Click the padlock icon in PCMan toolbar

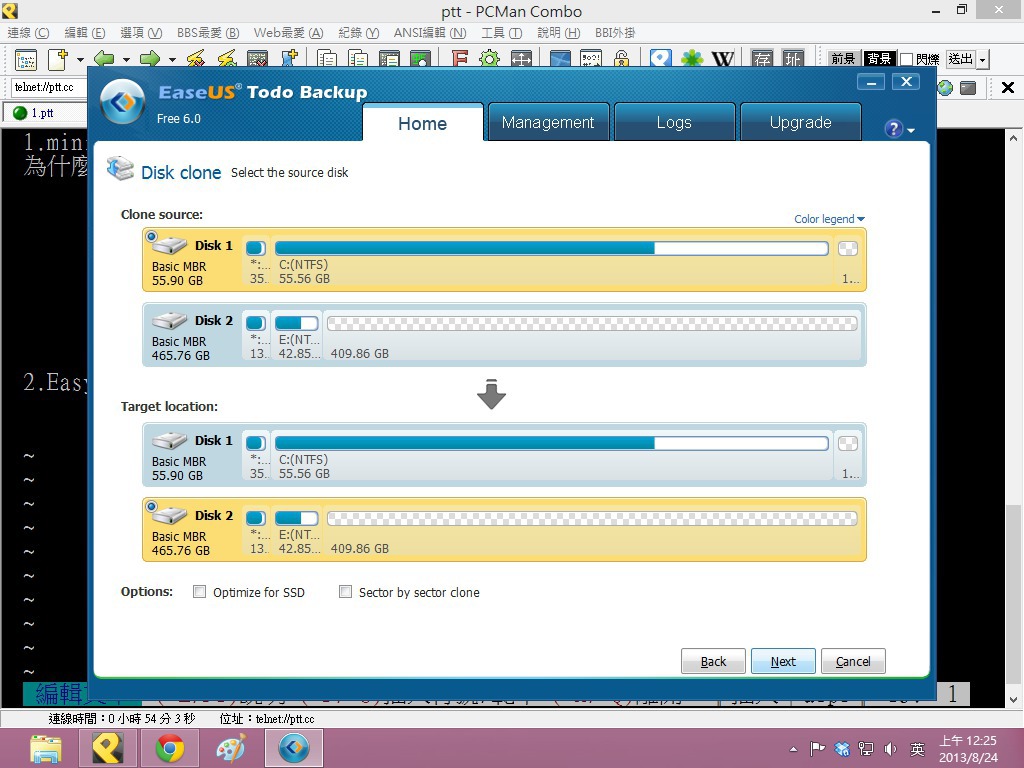[x=621, y=59]
